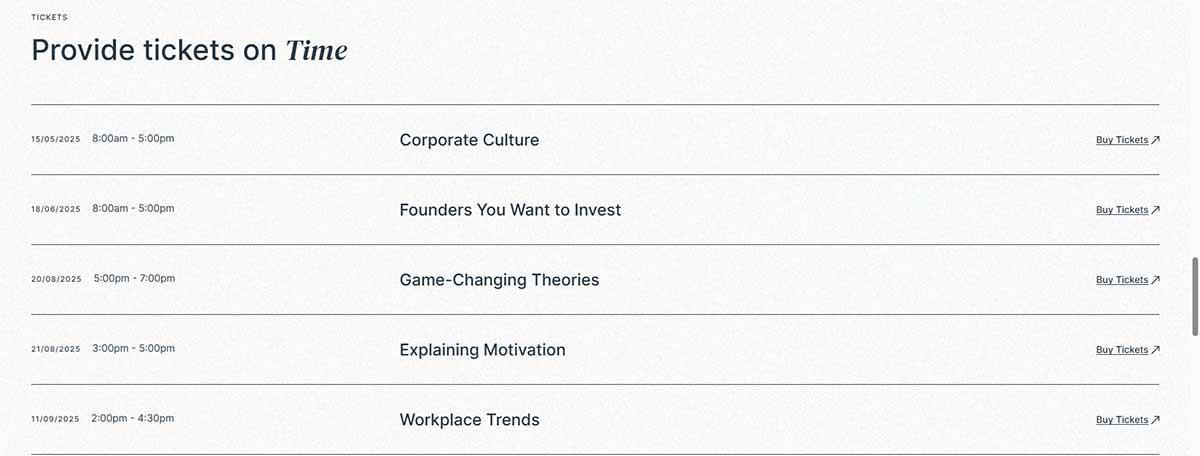Image resolution: width=1200 pixels, height=456 pixels.
Task: Buy Tickets for Workplace Trends
Action: coord(1122,420)
